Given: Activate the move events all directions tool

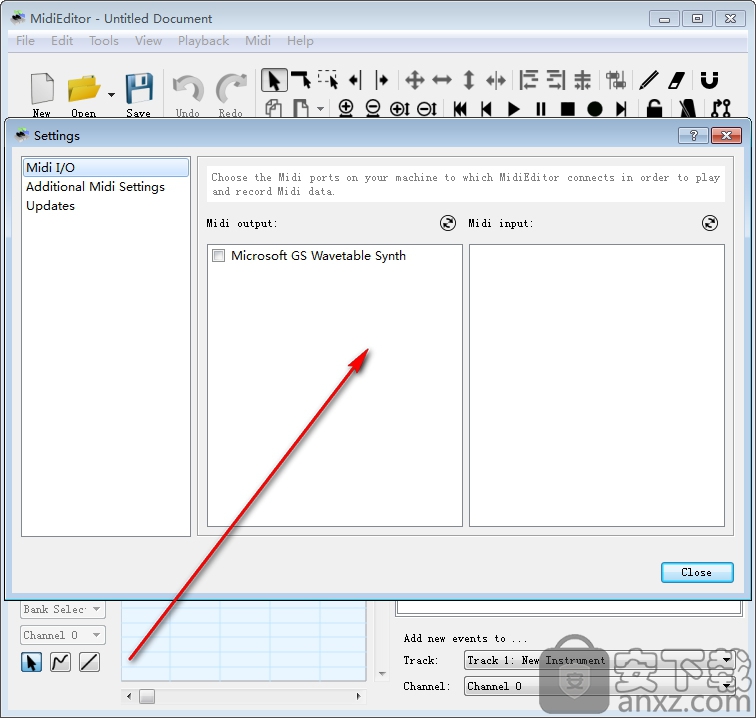Looking at the screenshot, I should (415, 80).
